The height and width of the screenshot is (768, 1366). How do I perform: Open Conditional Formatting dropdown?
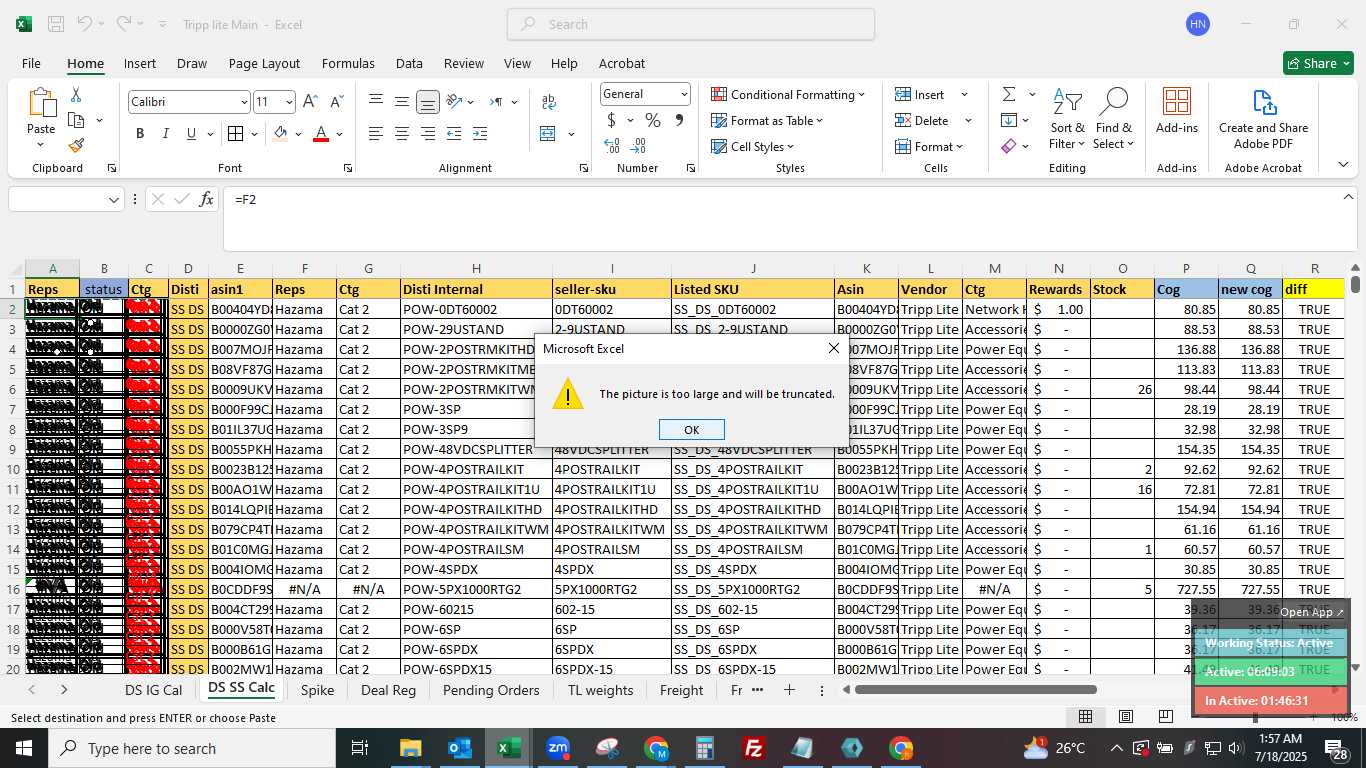coord(787,94)
